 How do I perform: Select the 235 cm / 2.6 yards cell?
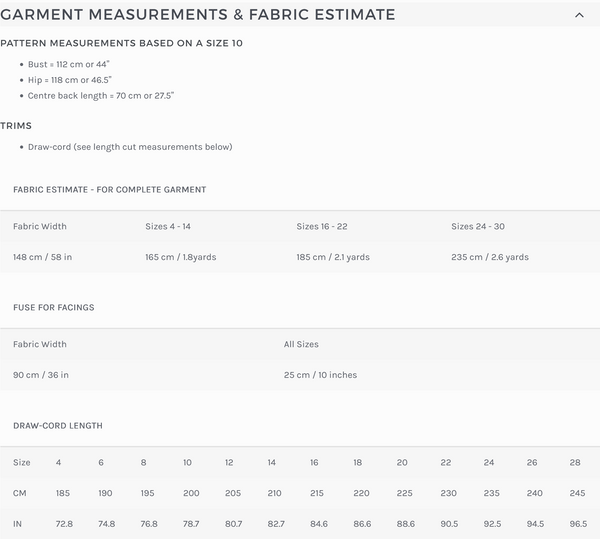tap(490, 257)
